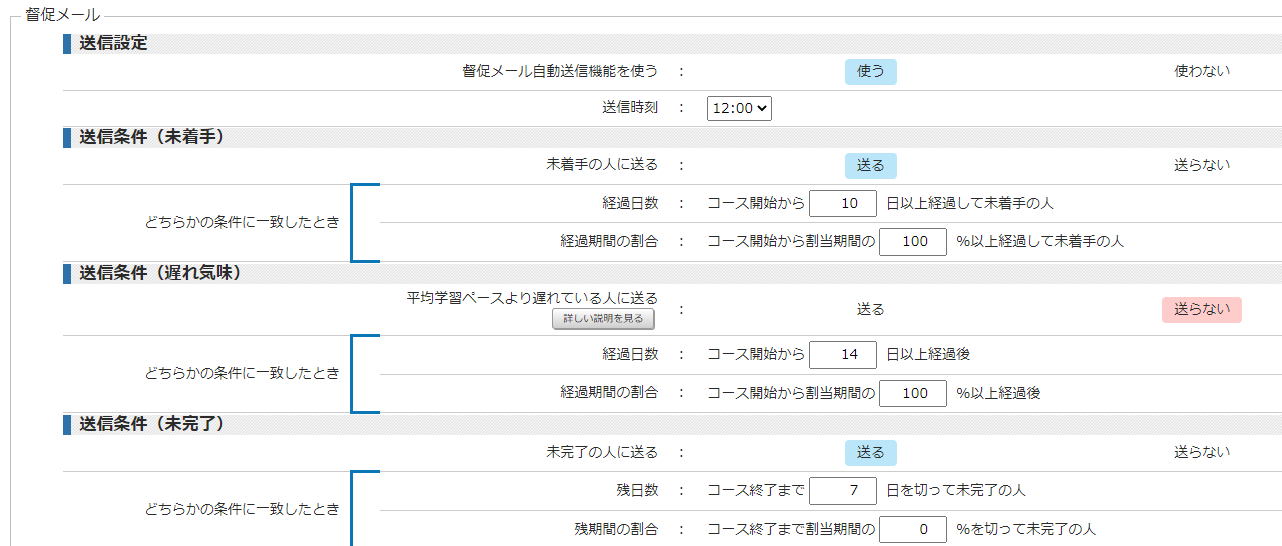
Task: Select 送る for people behind average pace
Action: (x=870, y=310)
